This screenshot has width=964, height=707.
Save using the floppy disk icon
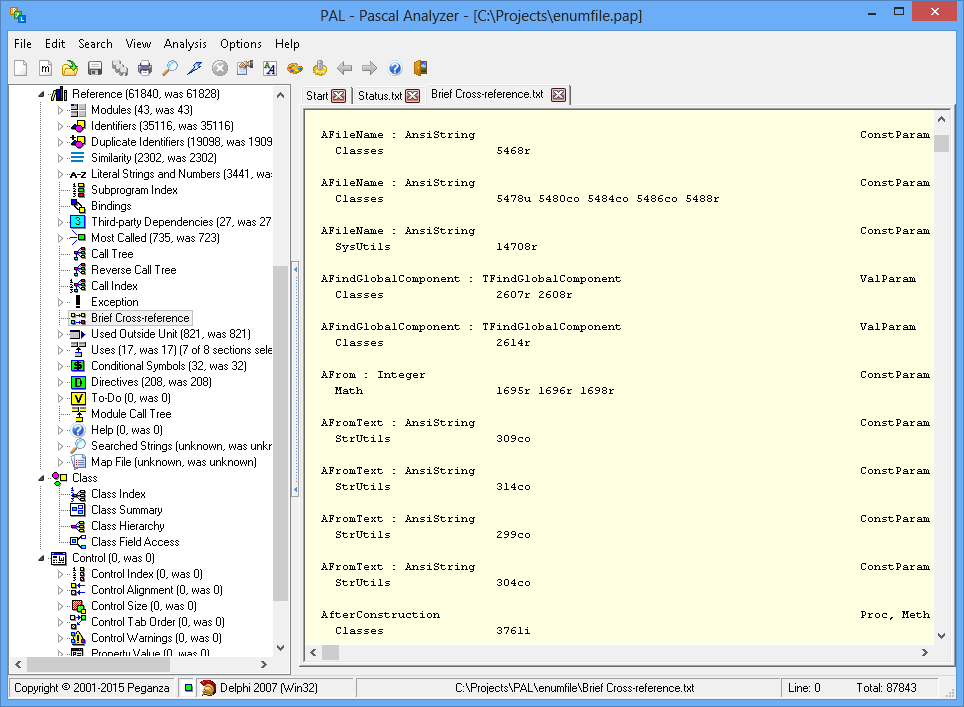tap(95, 68)
